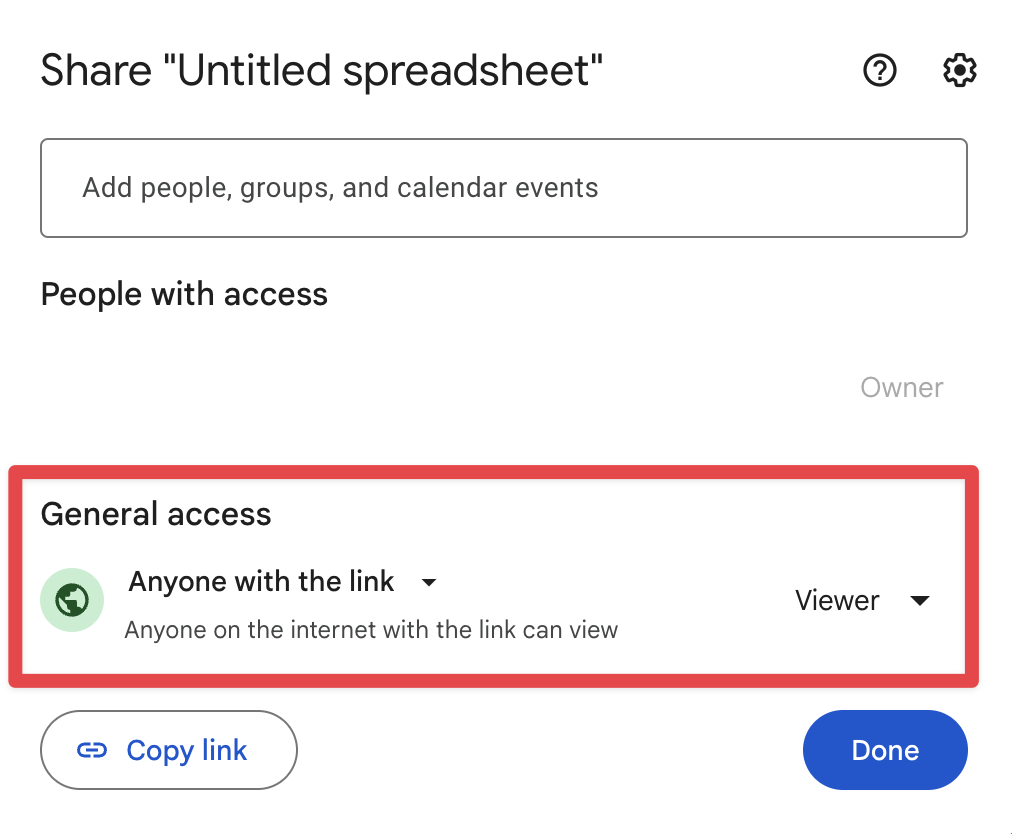Open sharing settings gear icon
The image size is (1012, 834).
tap(960, 70)
